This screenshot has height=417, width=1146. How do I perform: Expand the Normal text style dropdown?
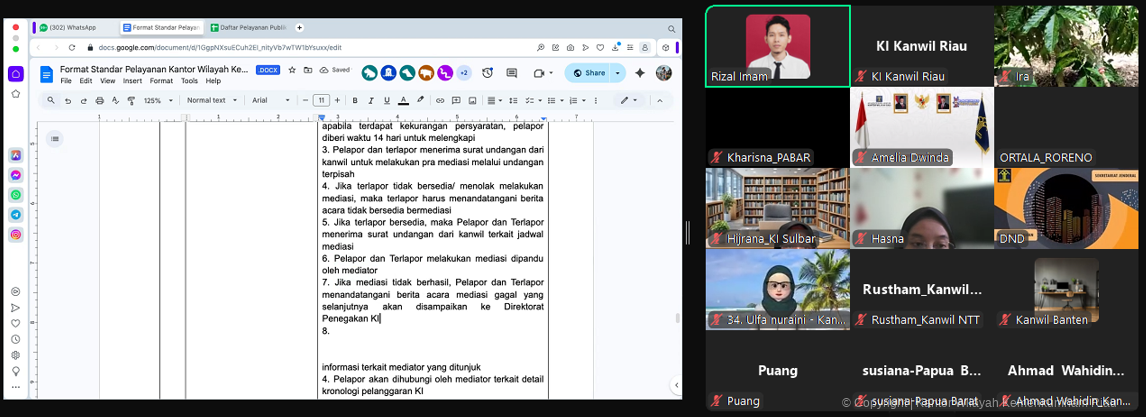click(x=211, y=100)
